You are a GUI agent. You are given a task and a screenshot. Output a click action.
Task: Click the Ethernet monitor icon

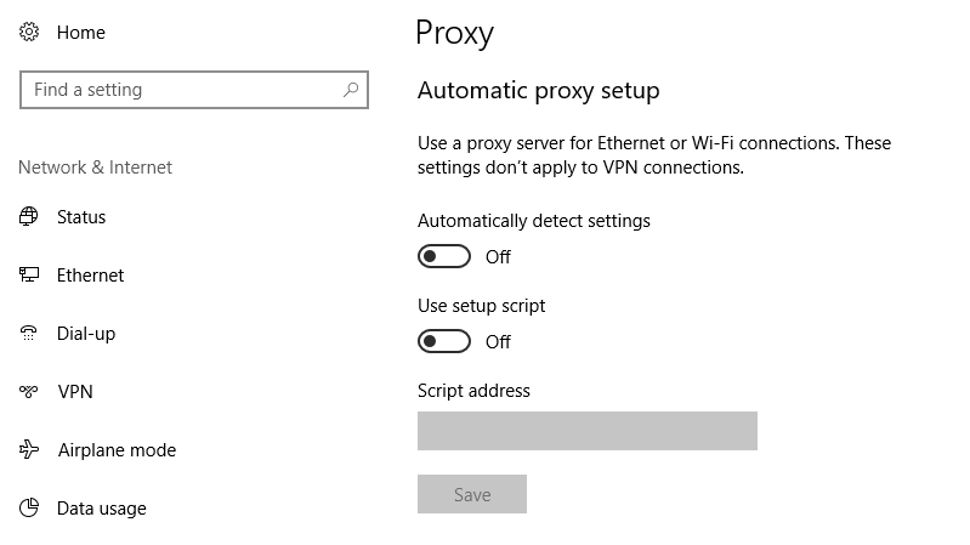click(x=29, y=275)
